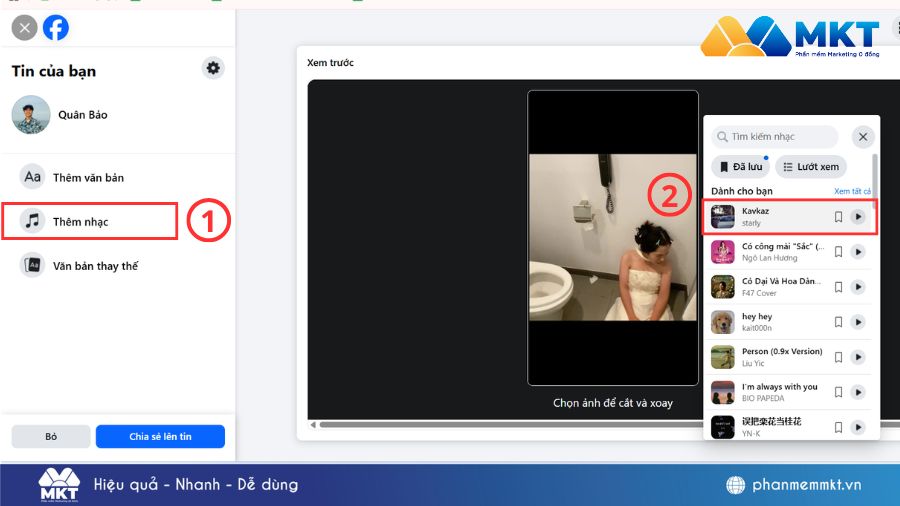Click search magnifier icon in music panel
Viewport: 900px width, 506px height.
(722, 137)
